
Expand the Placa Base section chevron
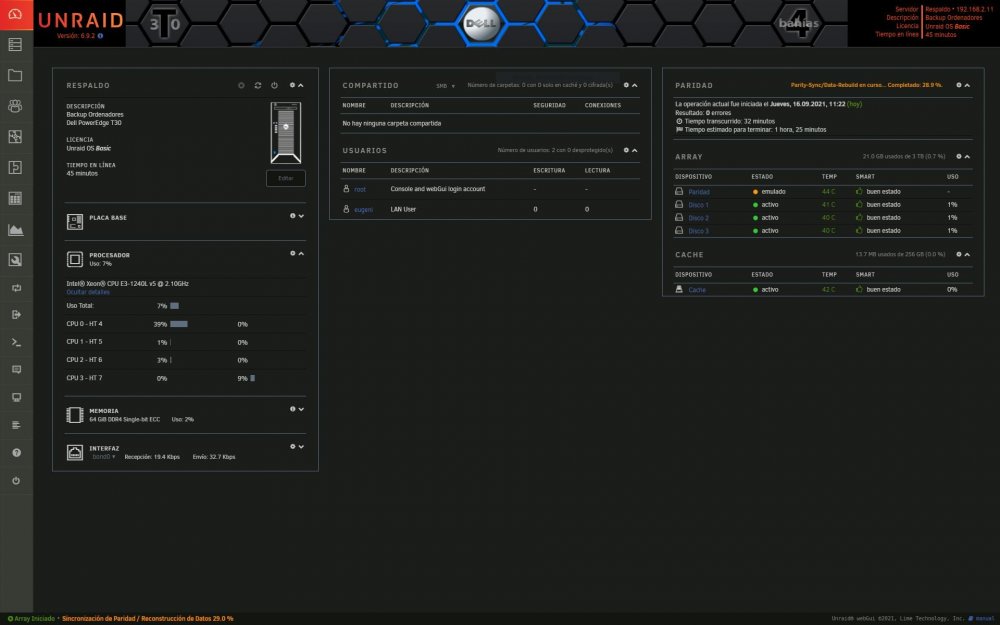[301, 216]
